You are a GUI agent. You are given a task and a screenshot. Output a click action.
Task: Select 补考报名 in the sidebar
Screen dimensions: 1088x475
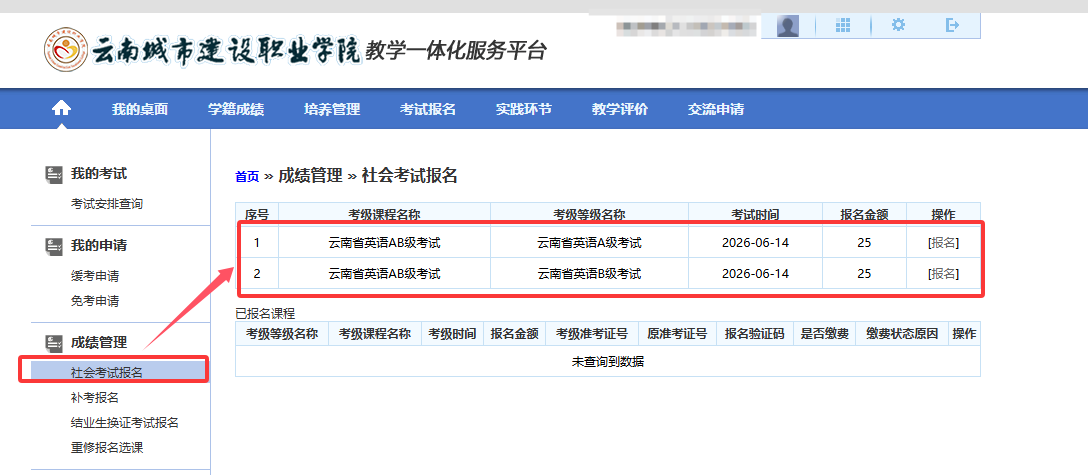click(95, 398)
